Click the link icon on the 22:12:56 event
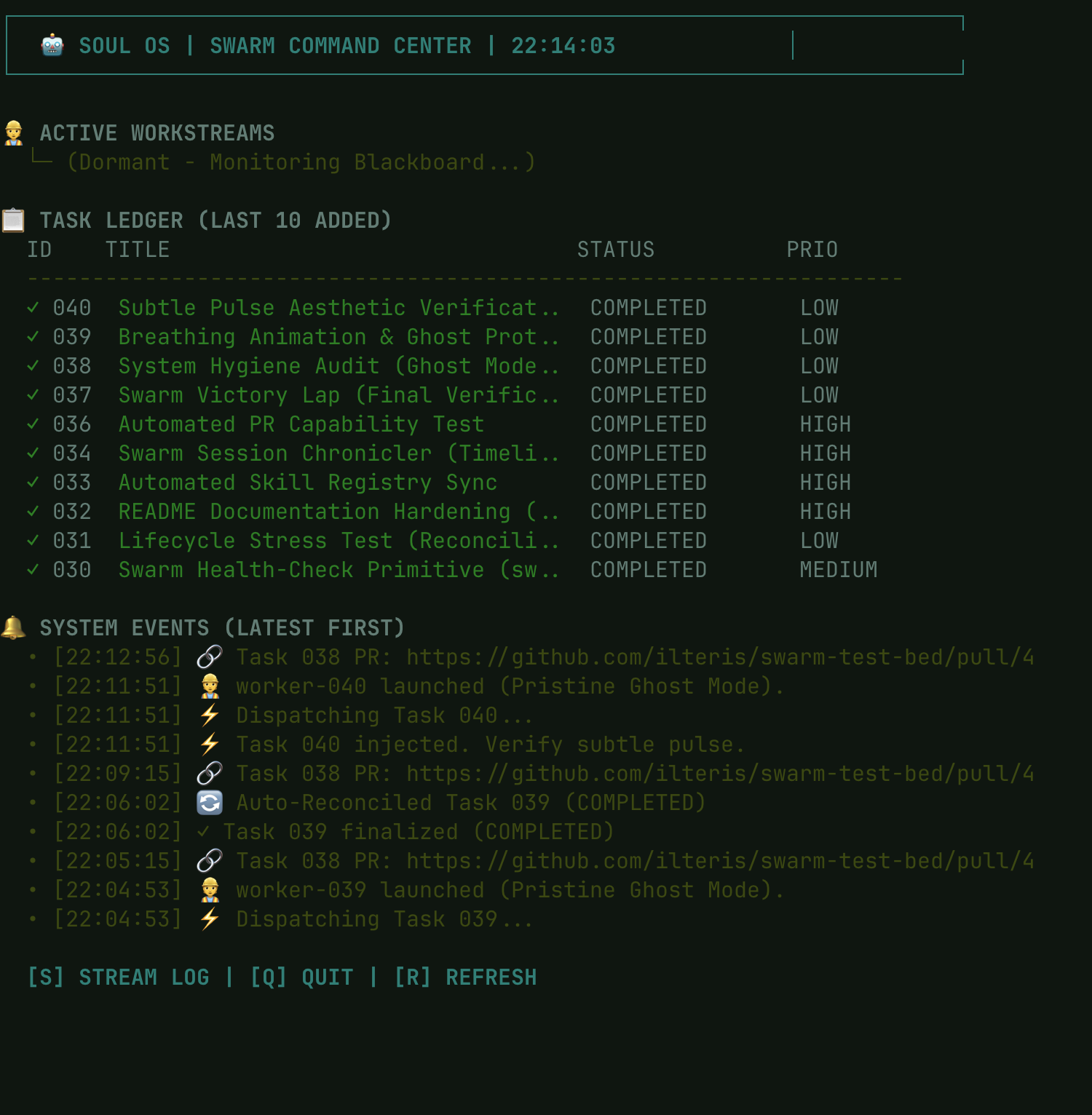This screenshot has width=1092, height=1115. coord(207,656)
